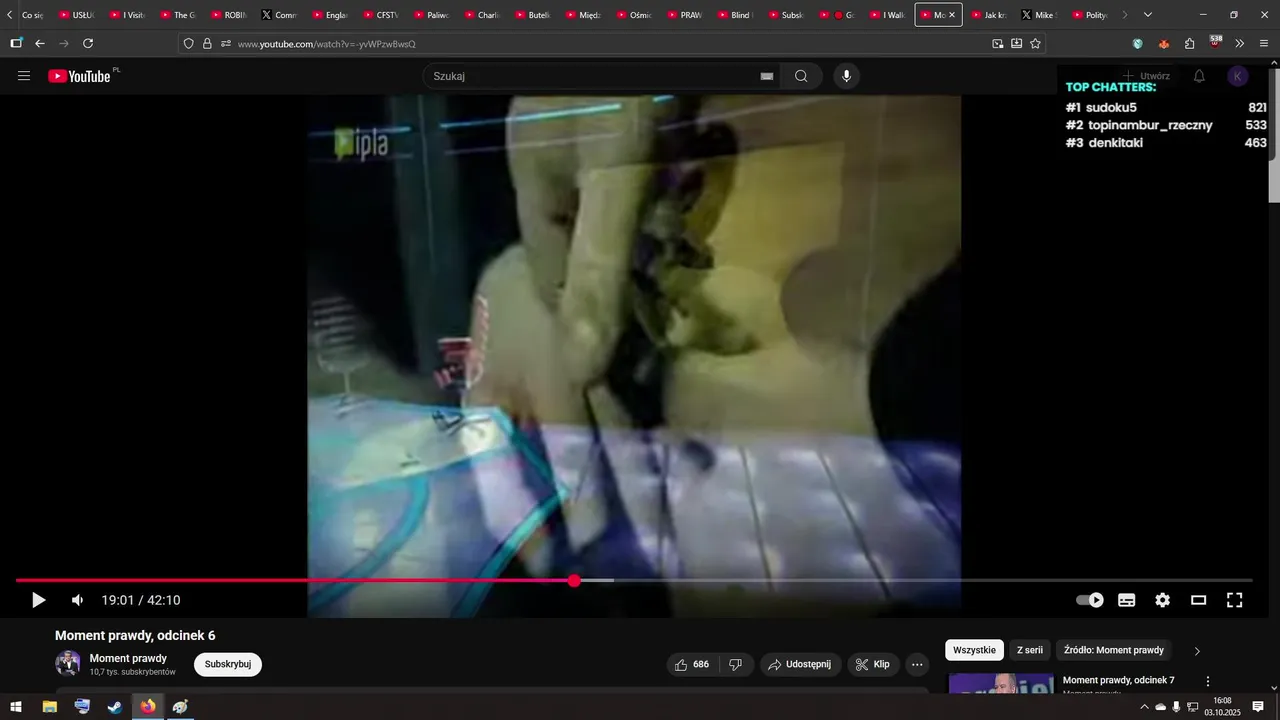
Task: Select the Z serii filter chip
Action: (x=1030, y=650)
